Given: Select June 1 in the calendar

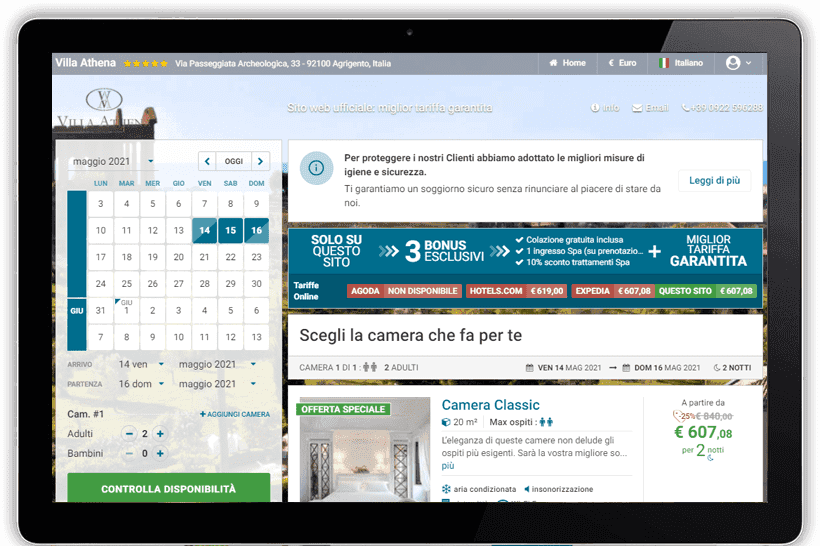Looking at the screenshot, I should click(127, 310).
